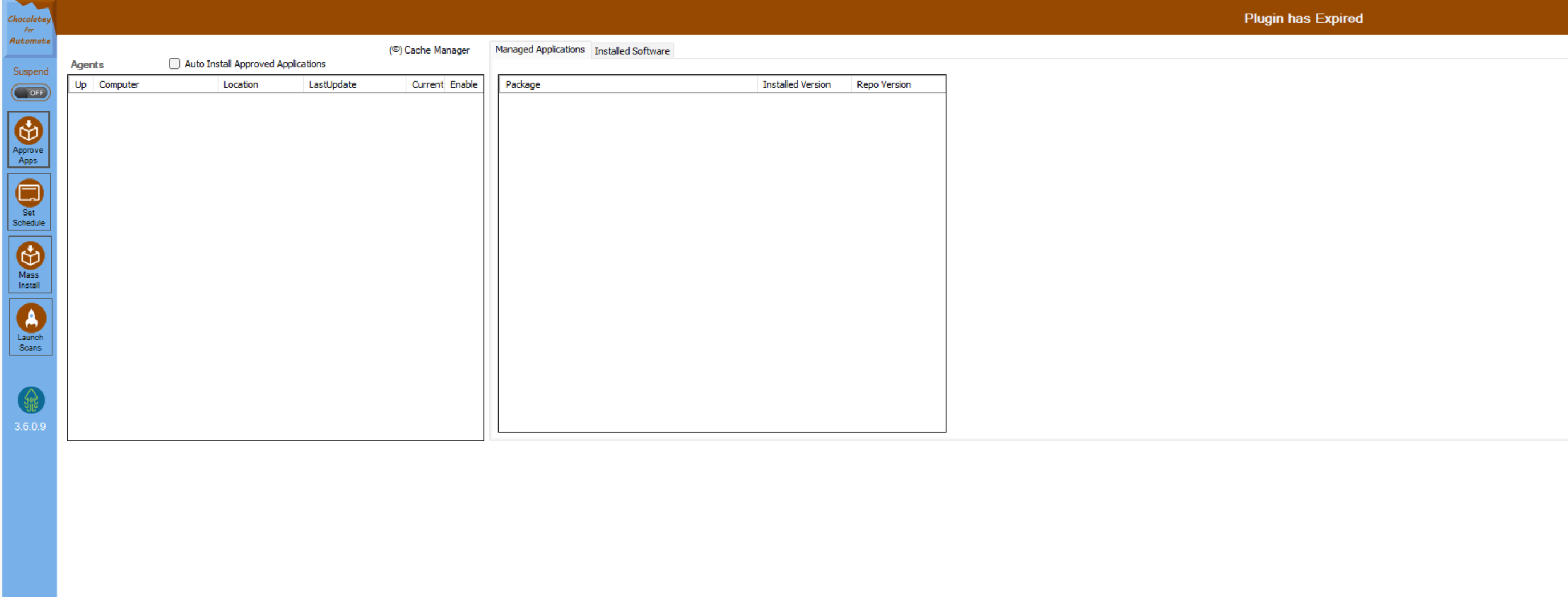Click the version number 3.6.0.9
This screenshot has width=1568, height=597.
[29, 427]
